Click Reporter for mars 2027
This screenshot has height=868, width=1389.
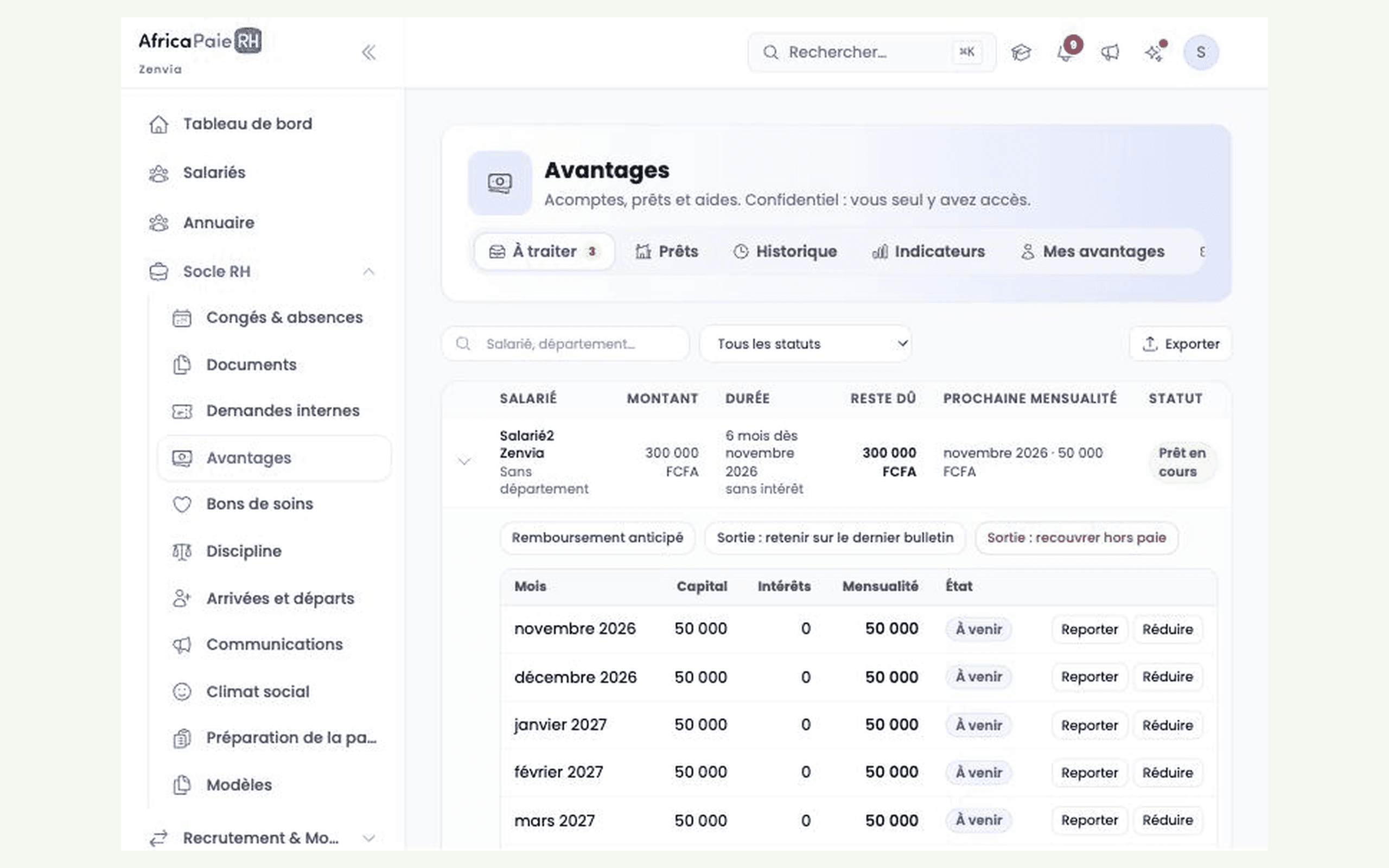coord(1089,820)
